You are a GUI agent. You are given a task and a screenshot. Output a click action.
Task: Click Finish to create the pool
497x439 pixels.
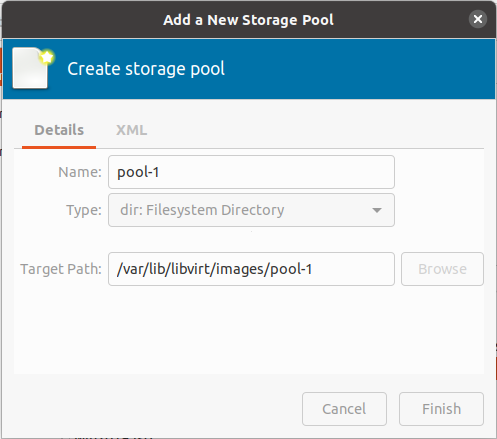tap(441, 409)
